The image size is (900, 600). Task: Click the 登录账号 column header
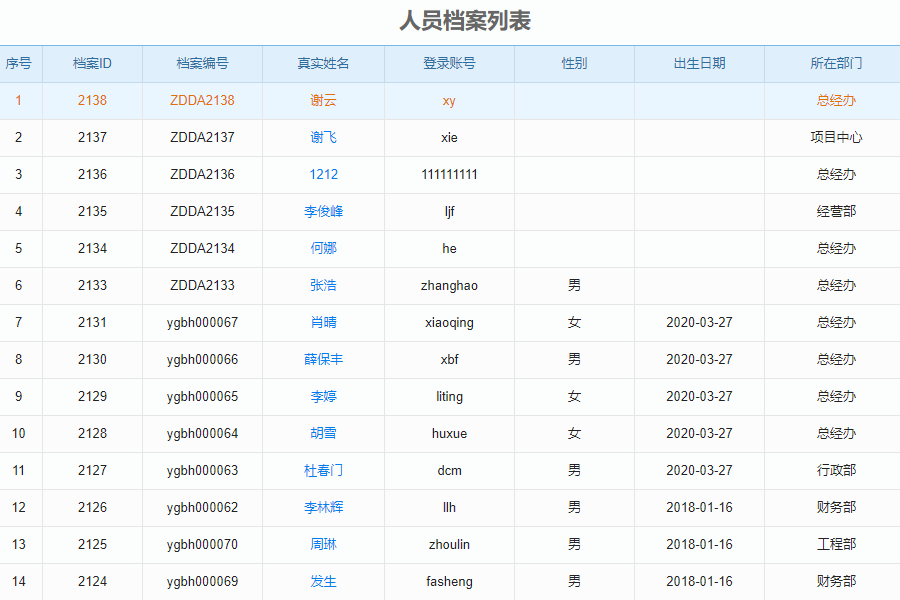[449, 63]
